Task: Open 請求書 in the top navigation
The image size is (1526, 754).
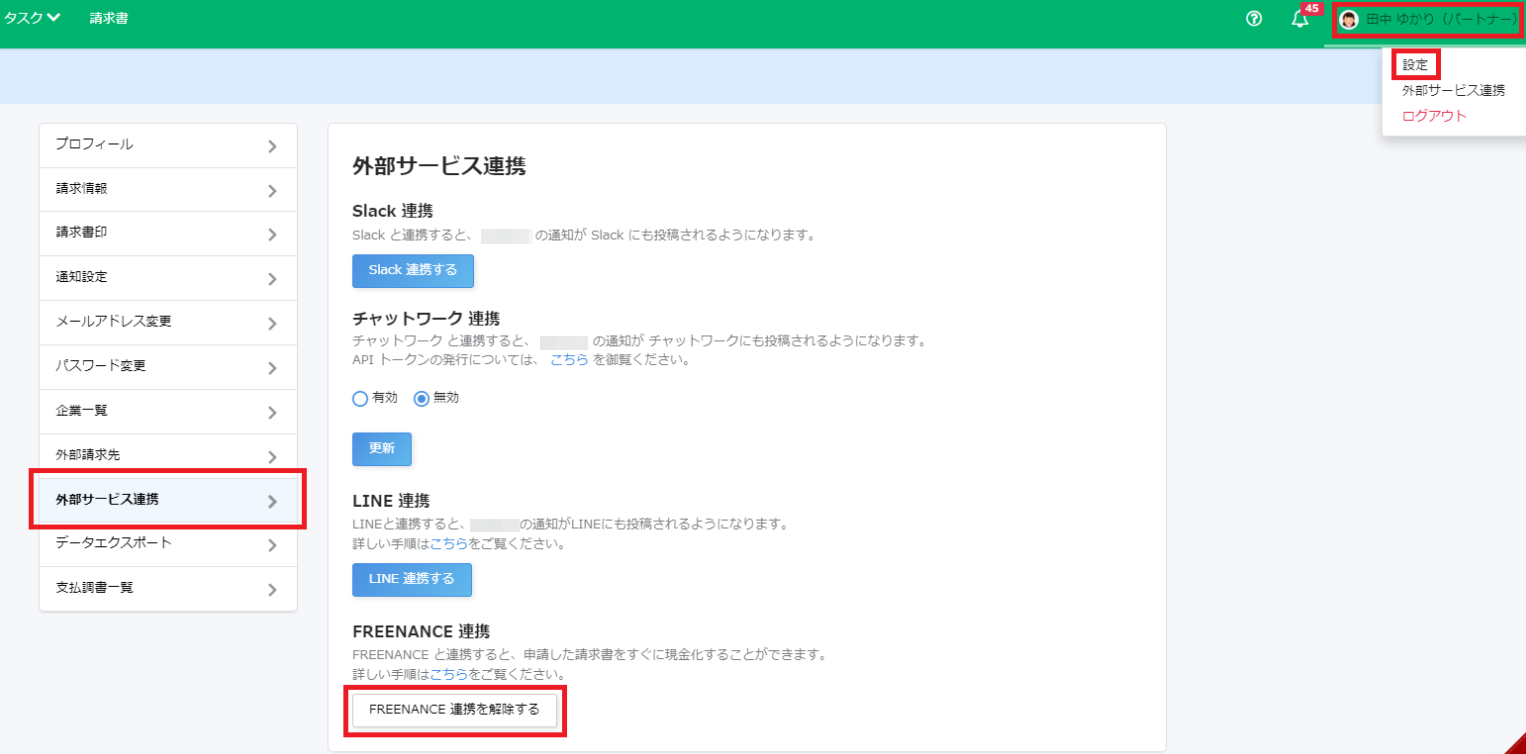Action: tap(108, 18)
